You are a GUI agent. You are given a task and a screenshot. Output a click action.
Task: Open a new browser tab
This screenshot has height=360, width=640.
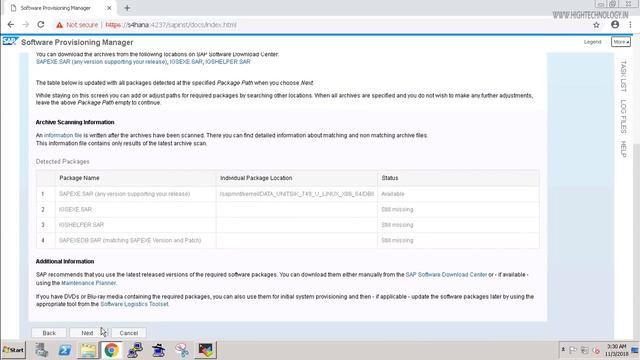point(127,8)
